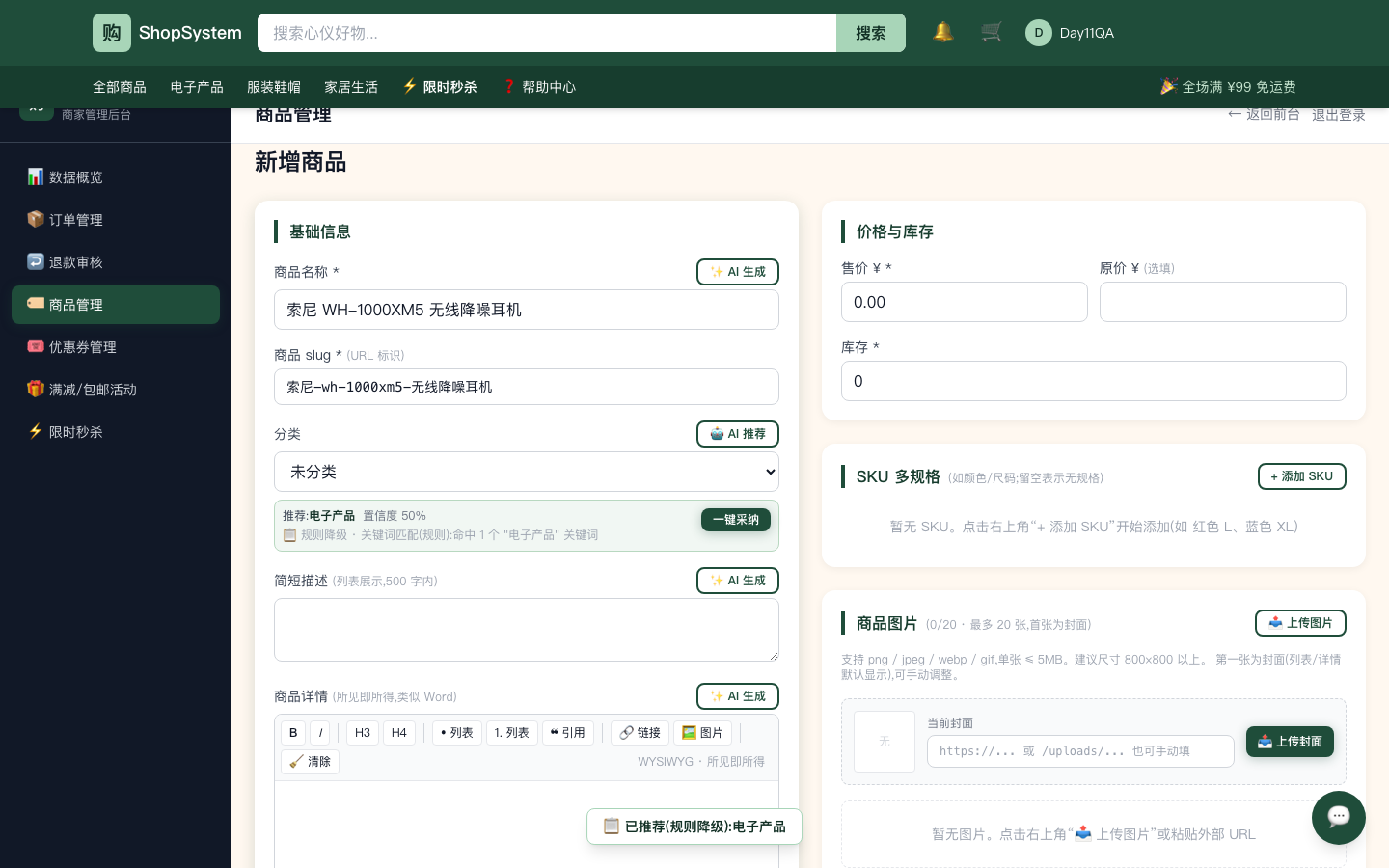Insert an image with 图片
The height and width of the screenshot is (868, 1389).
[702, 733]
